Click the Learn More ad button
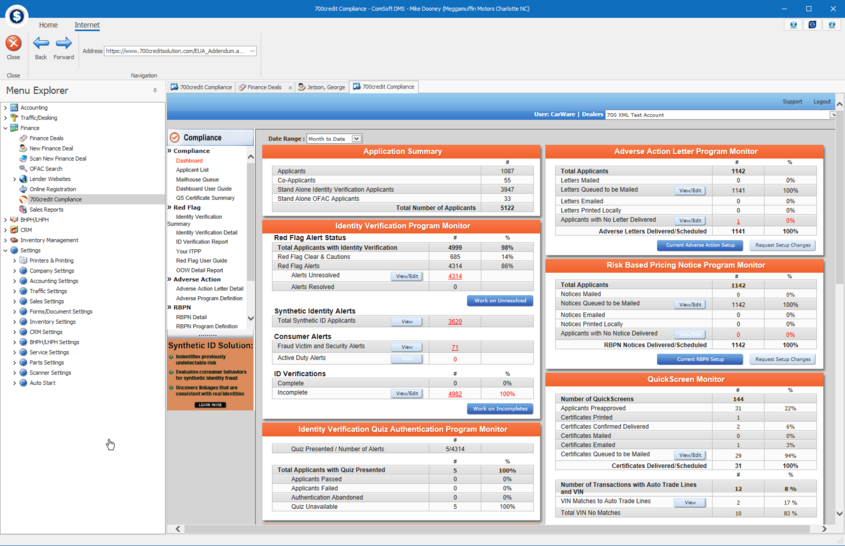The height and width of the screenshot is (546, 845). (210, 405)
